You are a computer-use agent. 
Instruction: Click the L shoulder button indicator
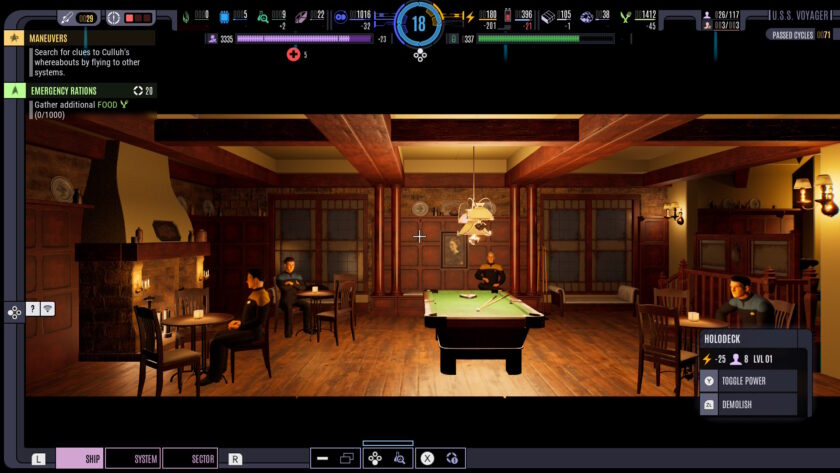click(38, 459)
